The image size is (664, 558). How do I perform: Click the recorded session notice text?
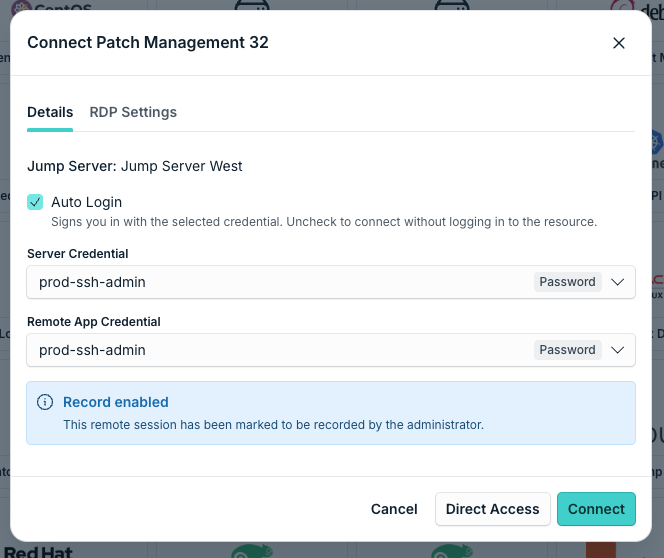point(273,425)
